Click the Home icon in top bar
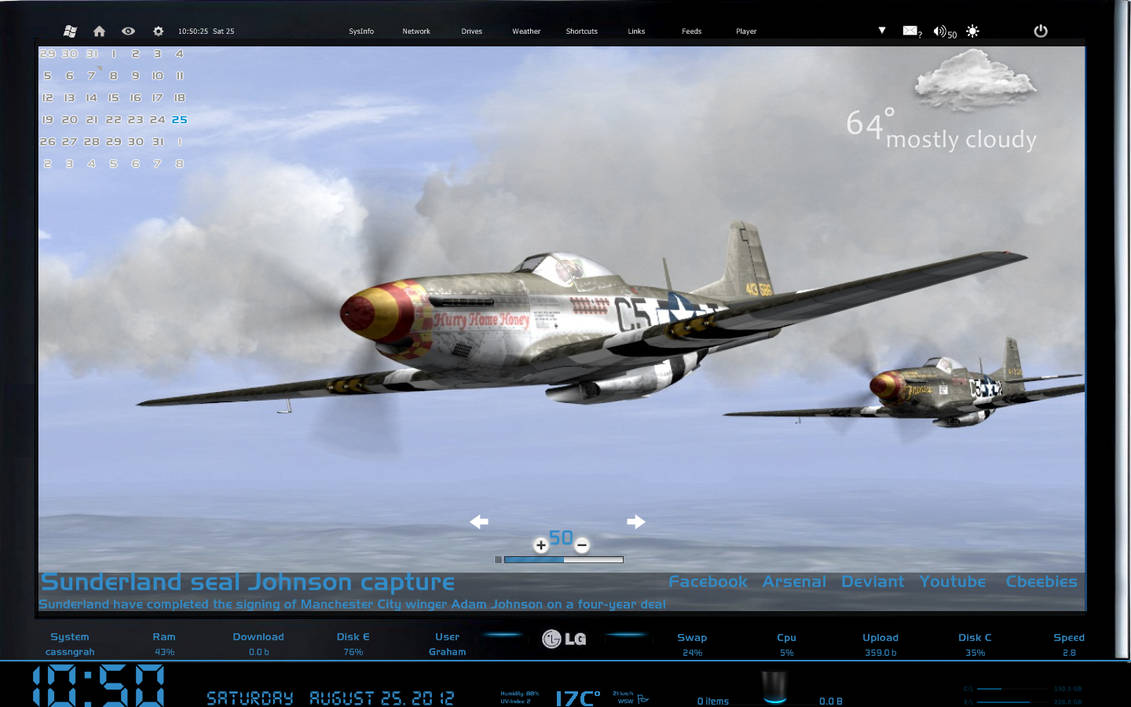Screen dimensions: 1131x707 click(100, 31)
